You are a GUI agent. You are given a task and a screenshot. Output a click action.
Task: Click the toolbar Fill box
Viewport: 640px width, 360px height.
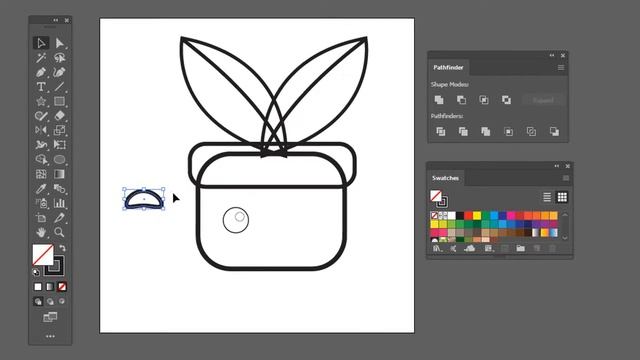pyautogui.click(x=43, y=254)
